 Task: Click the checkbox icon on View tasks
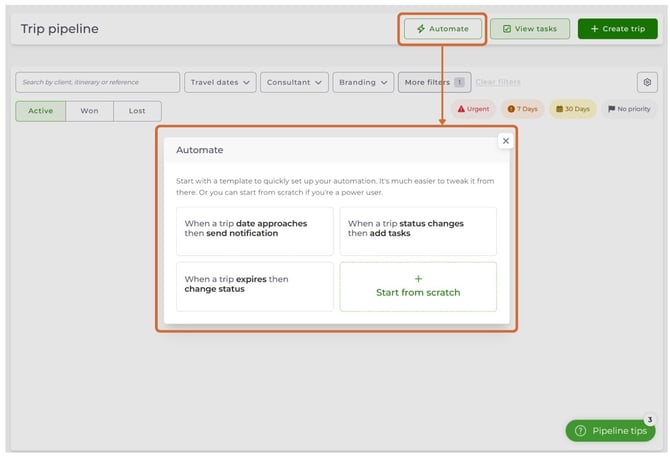[x=507, y=29]
